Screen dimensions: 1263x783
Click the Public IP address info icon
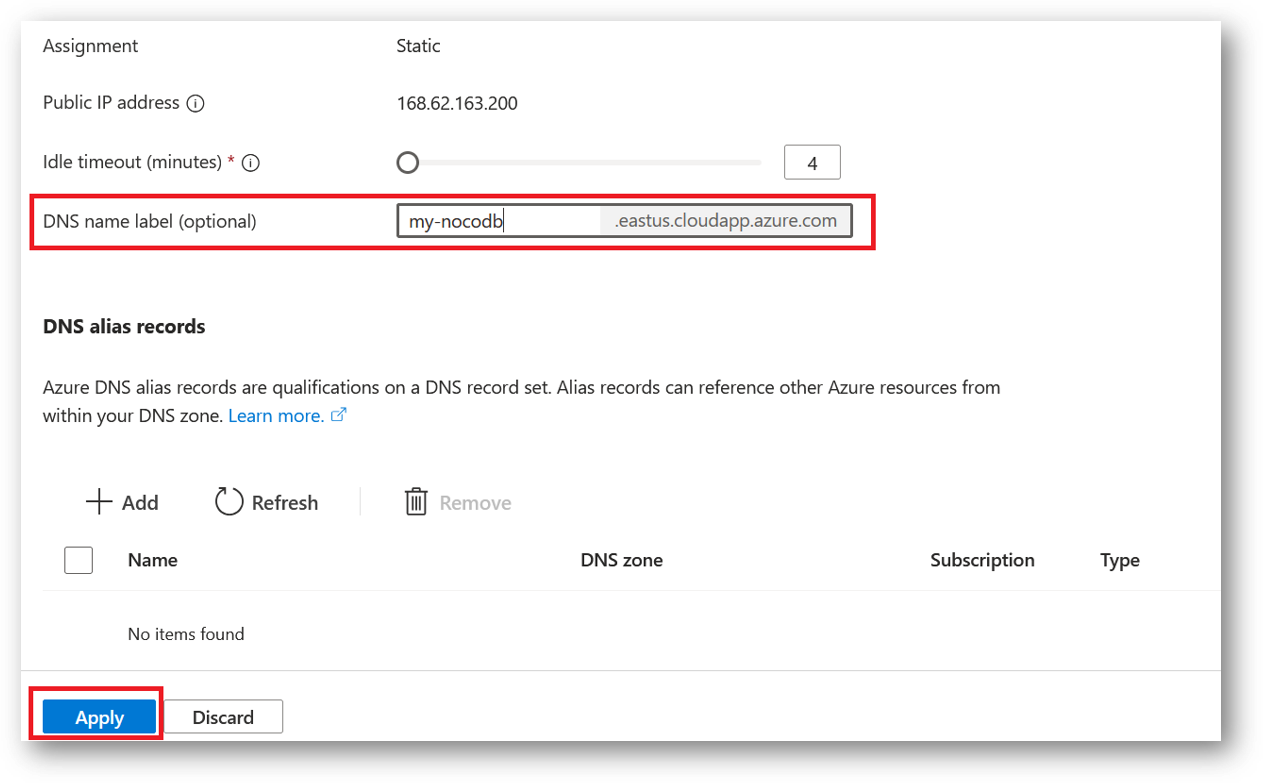pyautogui.click(x=196, y=103)
